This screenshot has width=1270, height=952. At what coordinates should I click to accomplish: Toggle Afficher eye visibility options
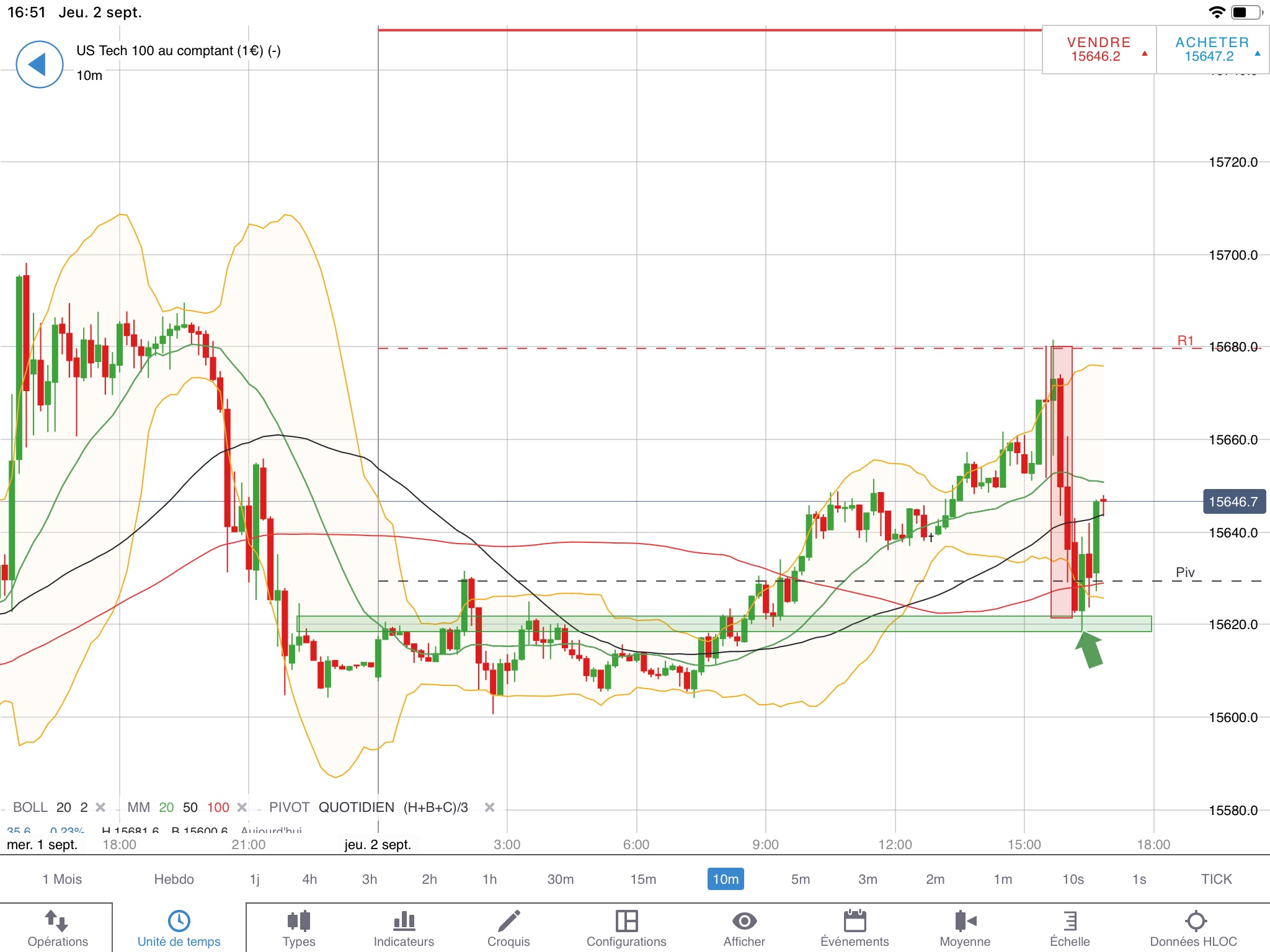point(744,922)
